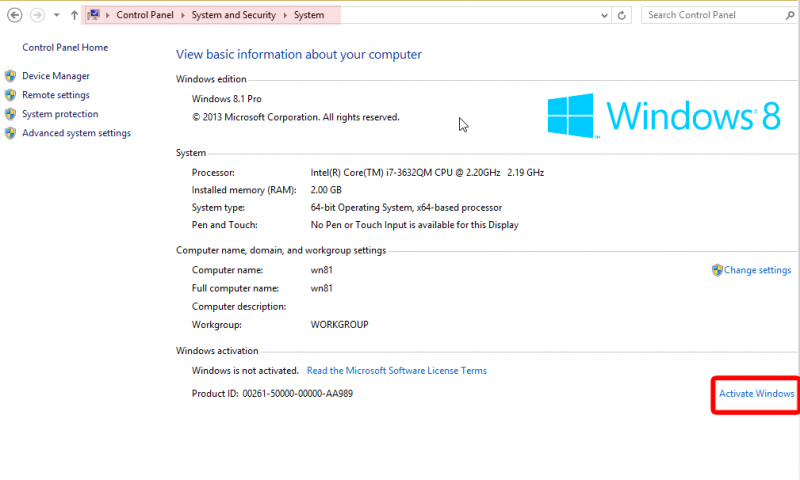Click Change settings link
Viewport: 800px width, 480px height.
(x=757, y=270)
